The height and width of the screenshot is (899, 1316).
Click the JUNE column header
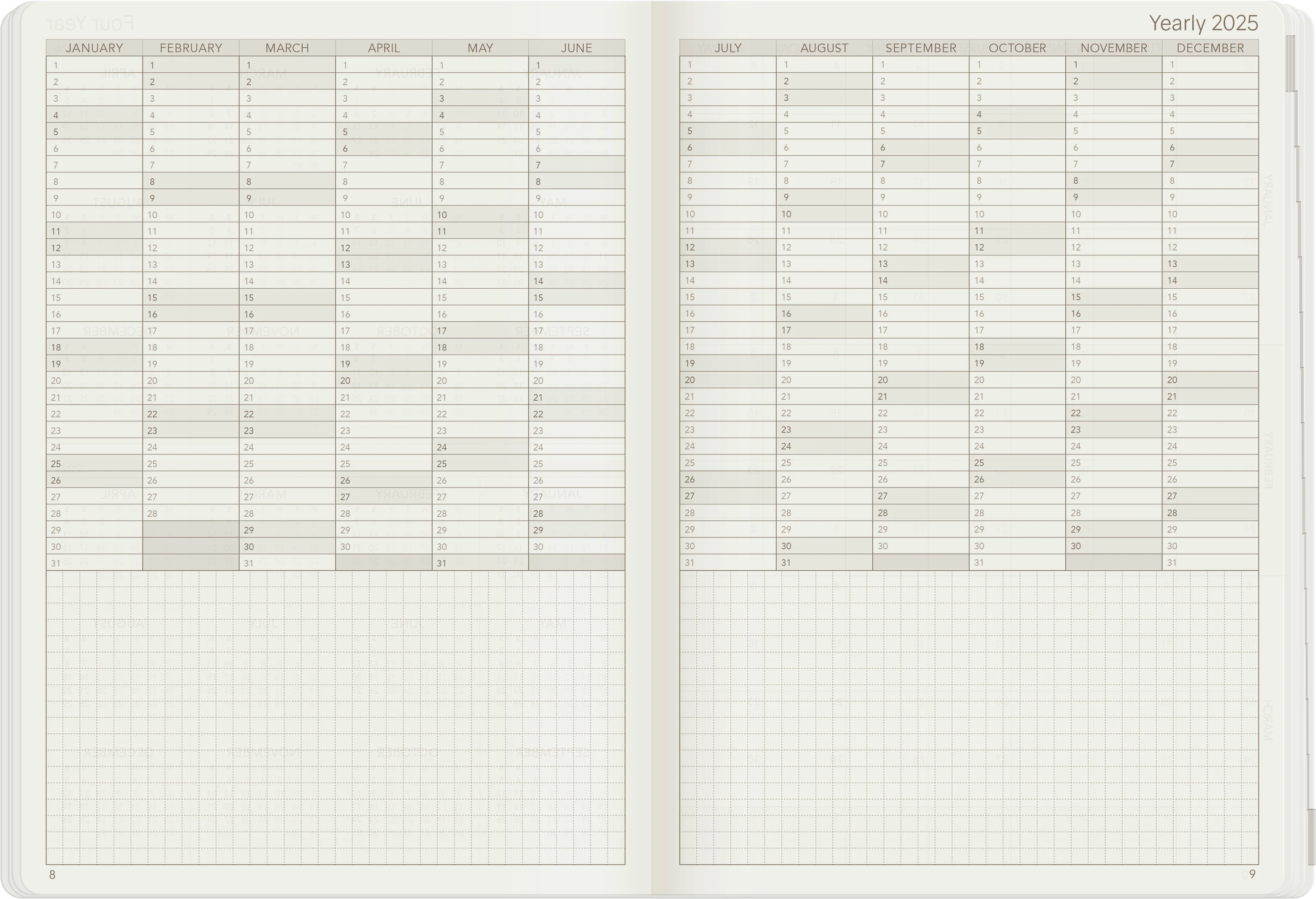pos(577,48)
